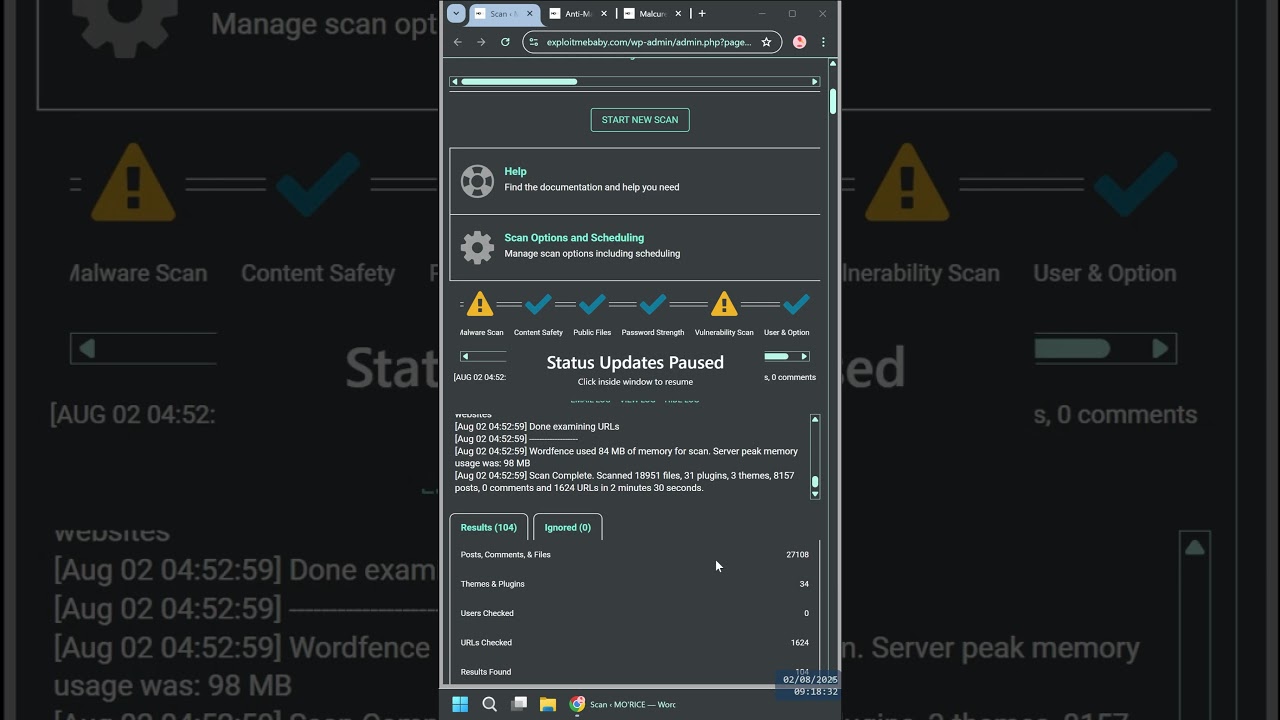Go back with the browser back arrow
1280x720 pixels.
point(457,42)
